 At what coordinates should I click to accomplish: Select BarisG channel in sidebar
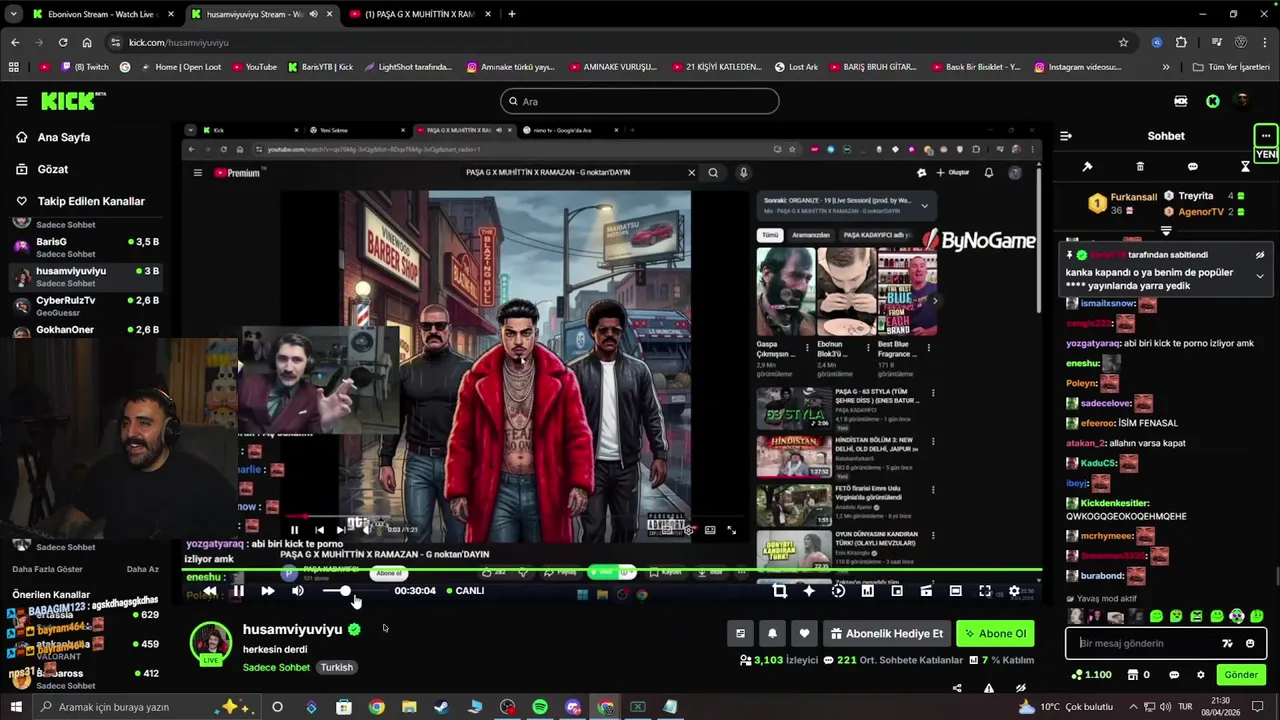click(88, 247)
